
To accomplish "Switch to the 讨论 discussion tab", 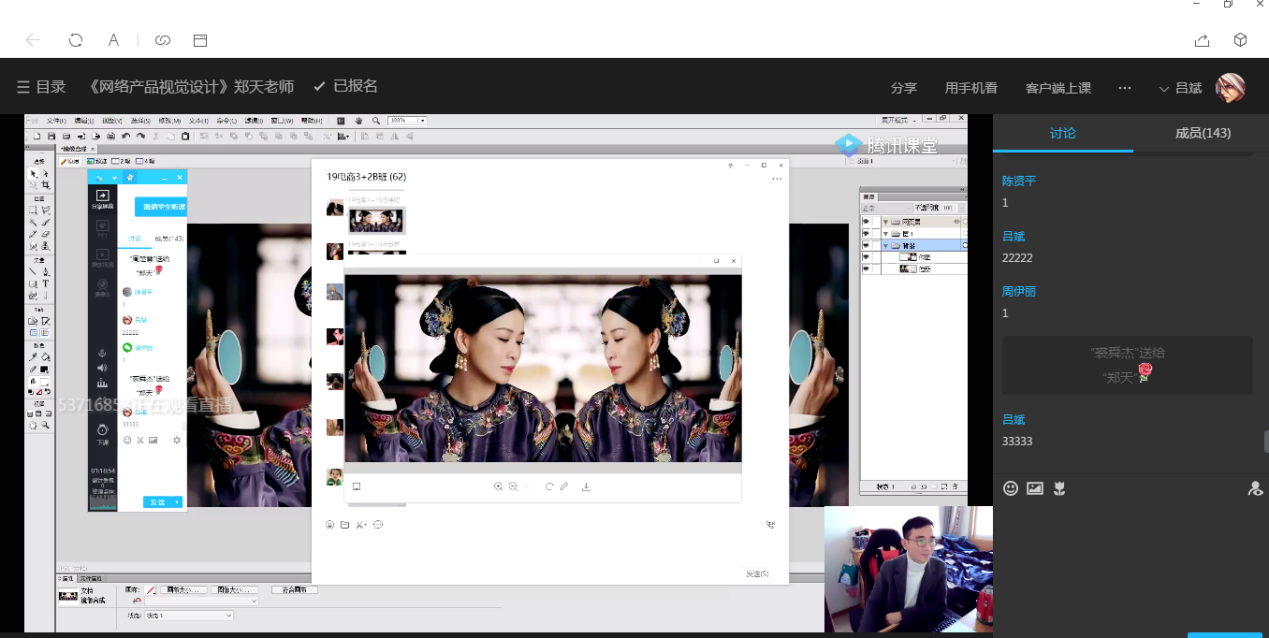I will click(1063, 133).
